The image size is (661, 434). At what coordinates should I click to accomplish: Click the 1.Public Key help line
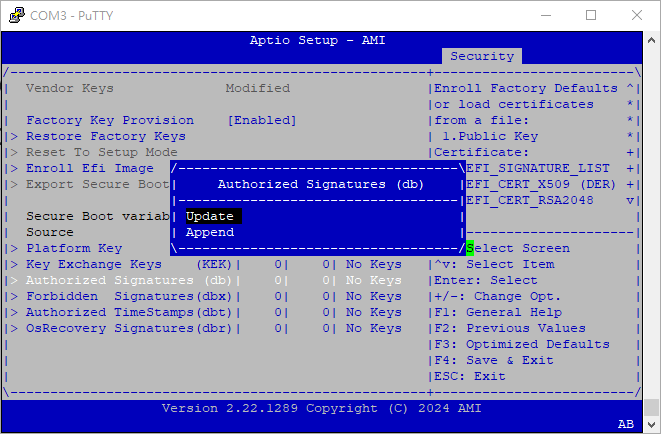(x=490, y=136)
